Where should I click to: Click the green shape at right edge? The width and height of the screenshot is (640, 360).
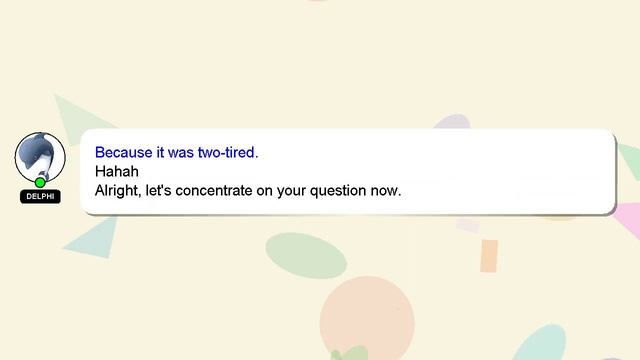click(630, 162)
